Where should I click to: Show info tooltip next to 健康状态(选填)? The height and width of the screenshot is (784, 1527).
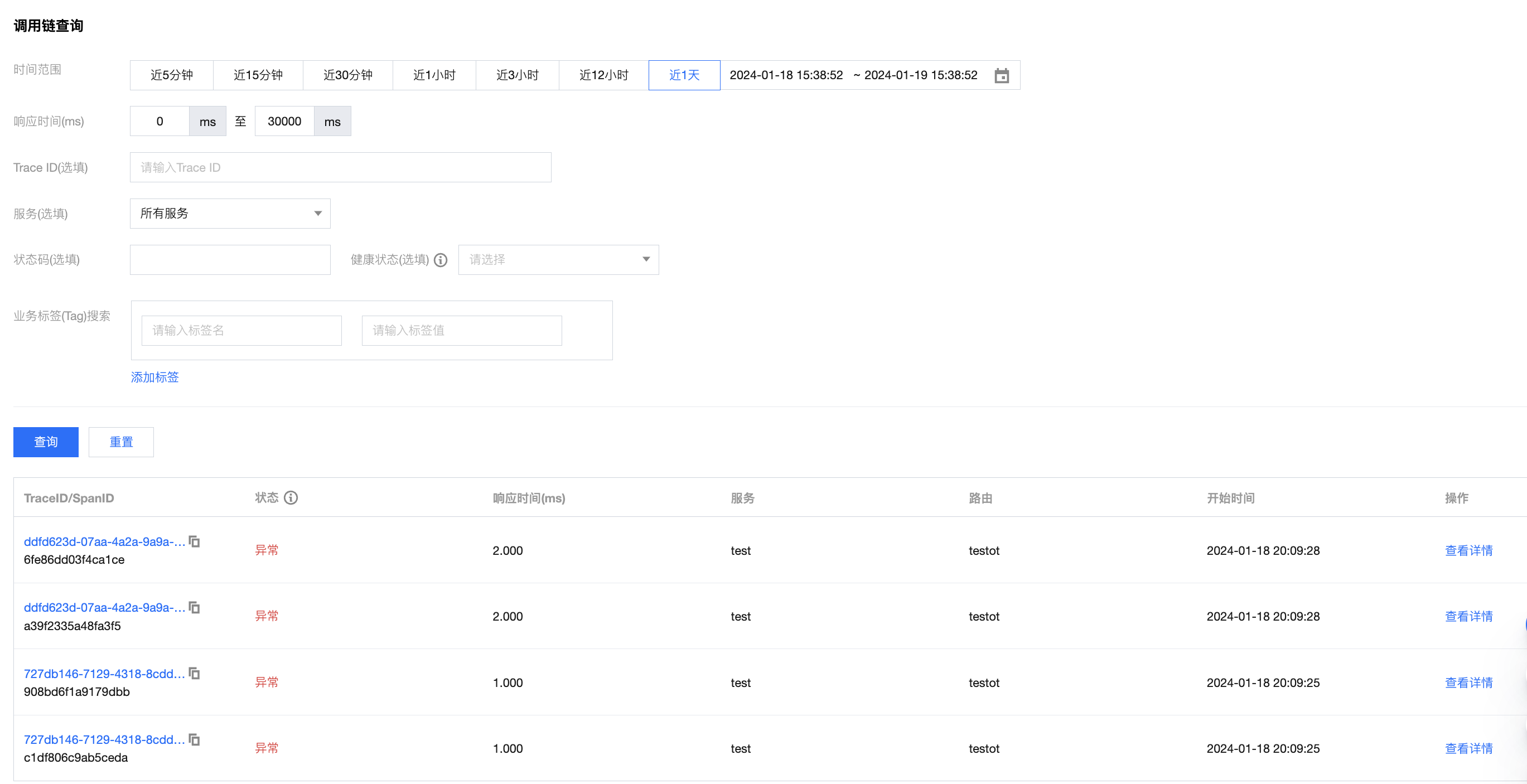pyautogui.click(x=441, y=259)
